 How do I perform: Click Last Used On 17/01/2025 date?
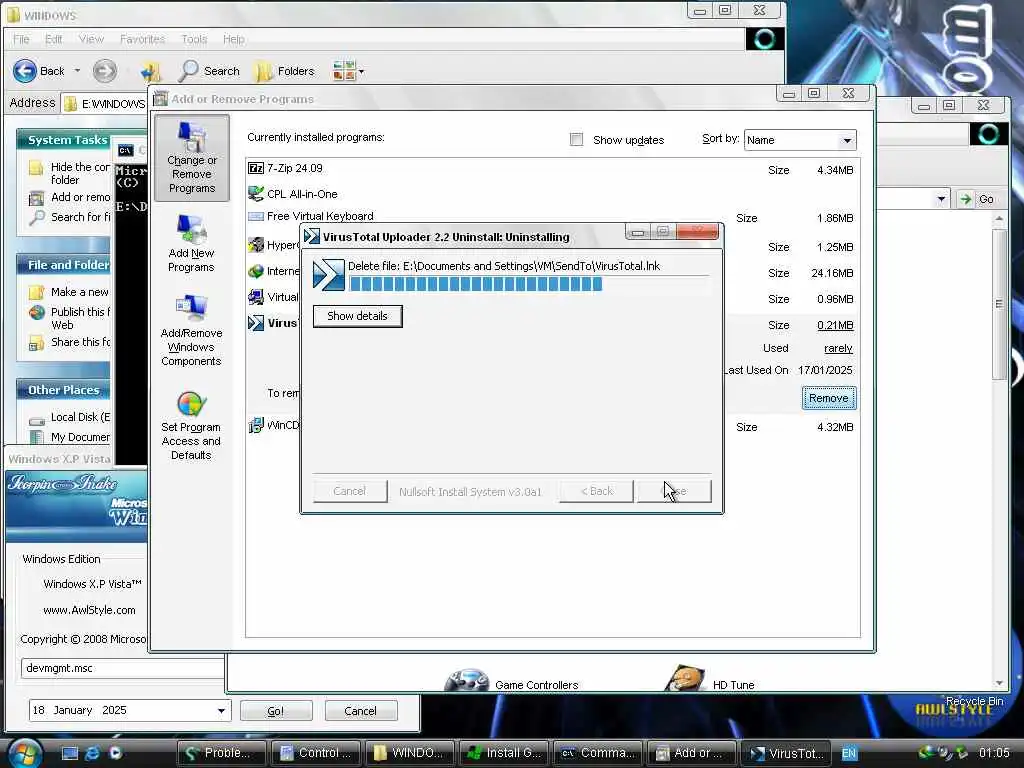point(825,370)
